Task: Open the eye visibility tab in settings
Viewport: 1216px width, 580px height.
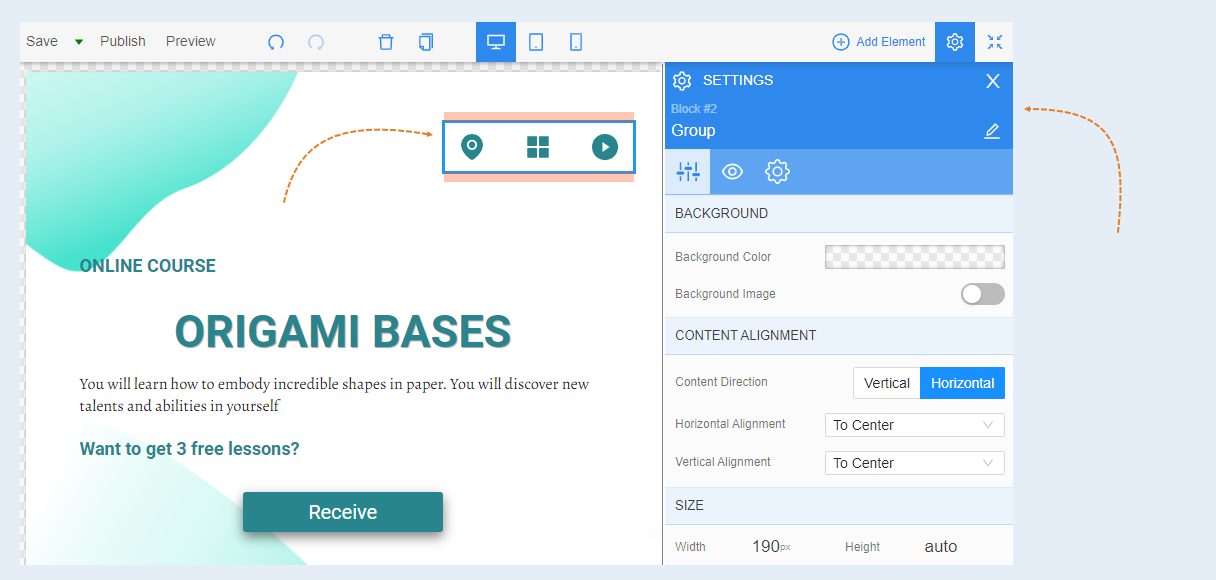Action: point(732,172)
